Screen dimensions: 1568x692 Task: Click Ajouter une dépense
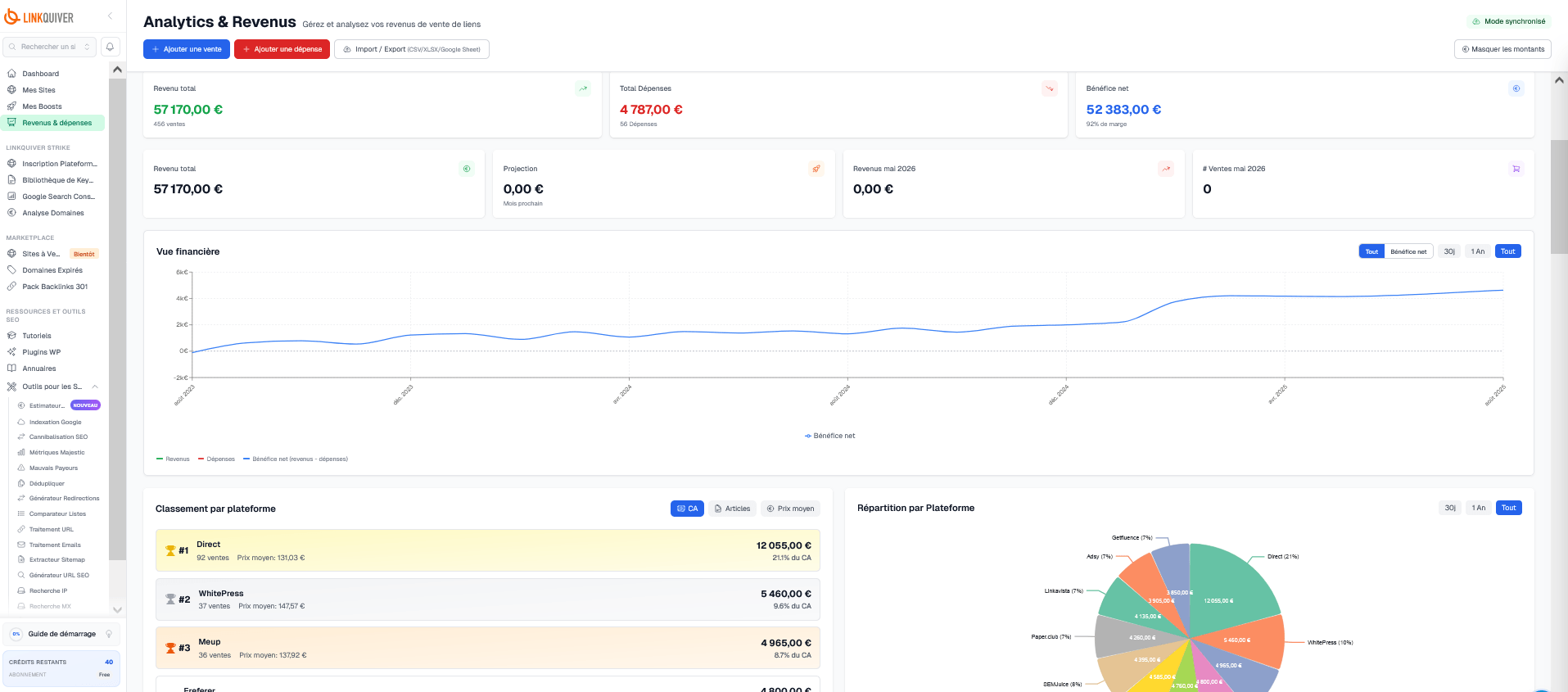[282, 49]
